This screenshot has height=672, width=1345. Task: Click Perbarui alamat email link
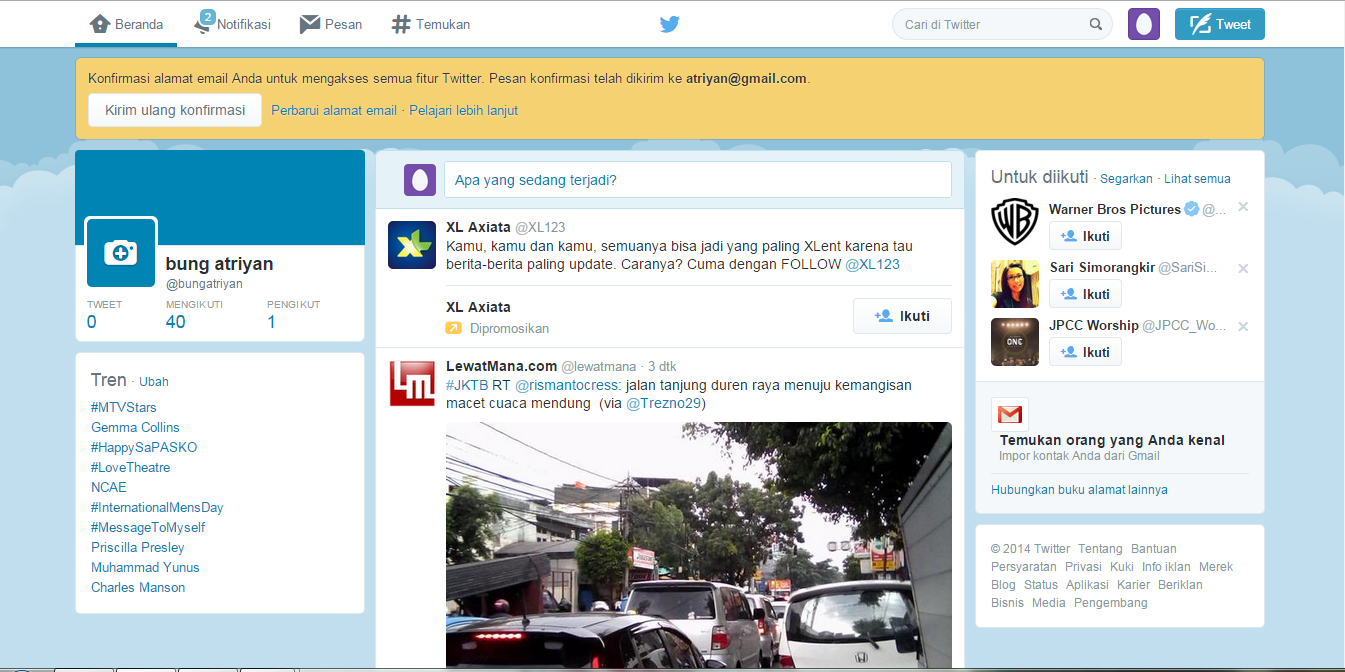click(334, 111)
